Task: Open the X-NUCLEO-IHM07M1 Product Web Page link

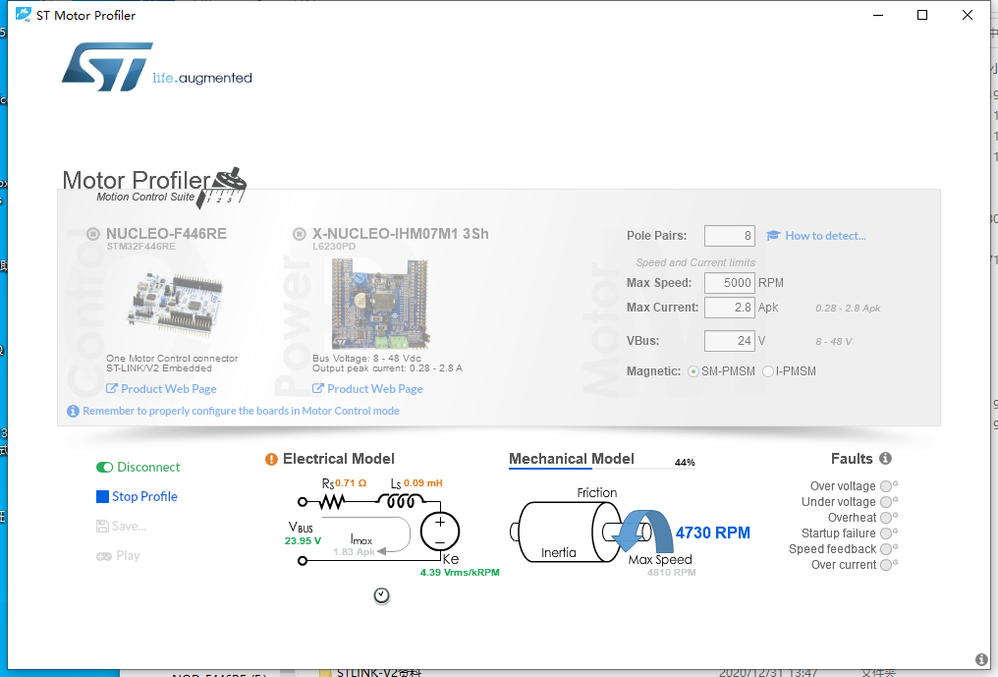Action: point(368,389)
